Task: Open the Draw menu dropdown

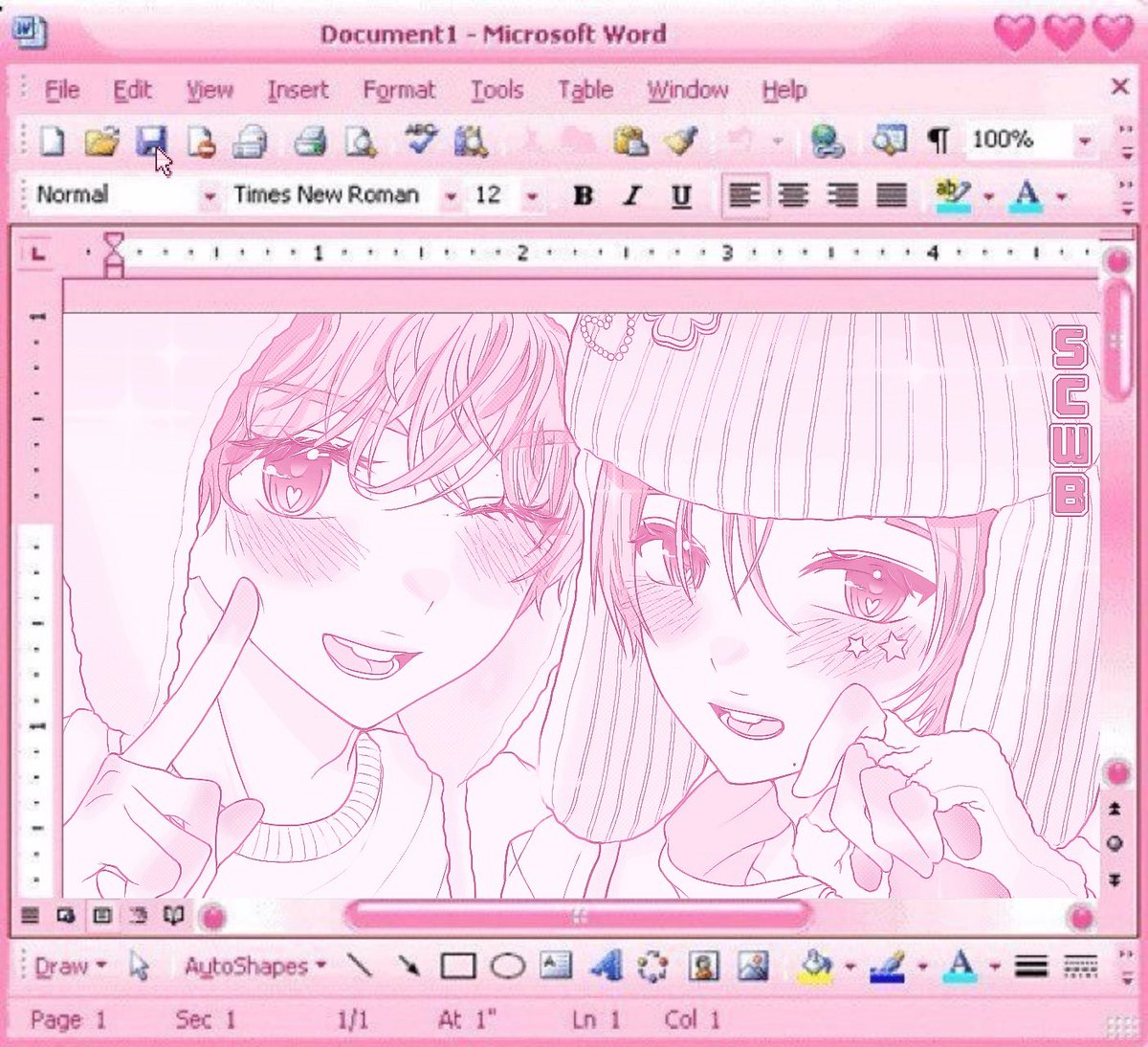Action: click(x=70, y=967)
